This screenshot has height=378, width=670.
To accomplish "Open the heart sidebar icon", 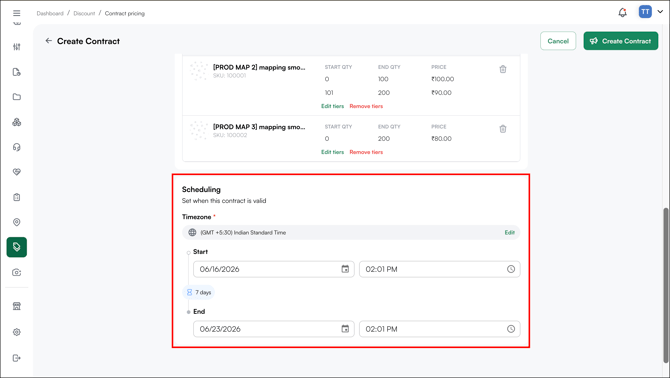I will click(17, 172).
